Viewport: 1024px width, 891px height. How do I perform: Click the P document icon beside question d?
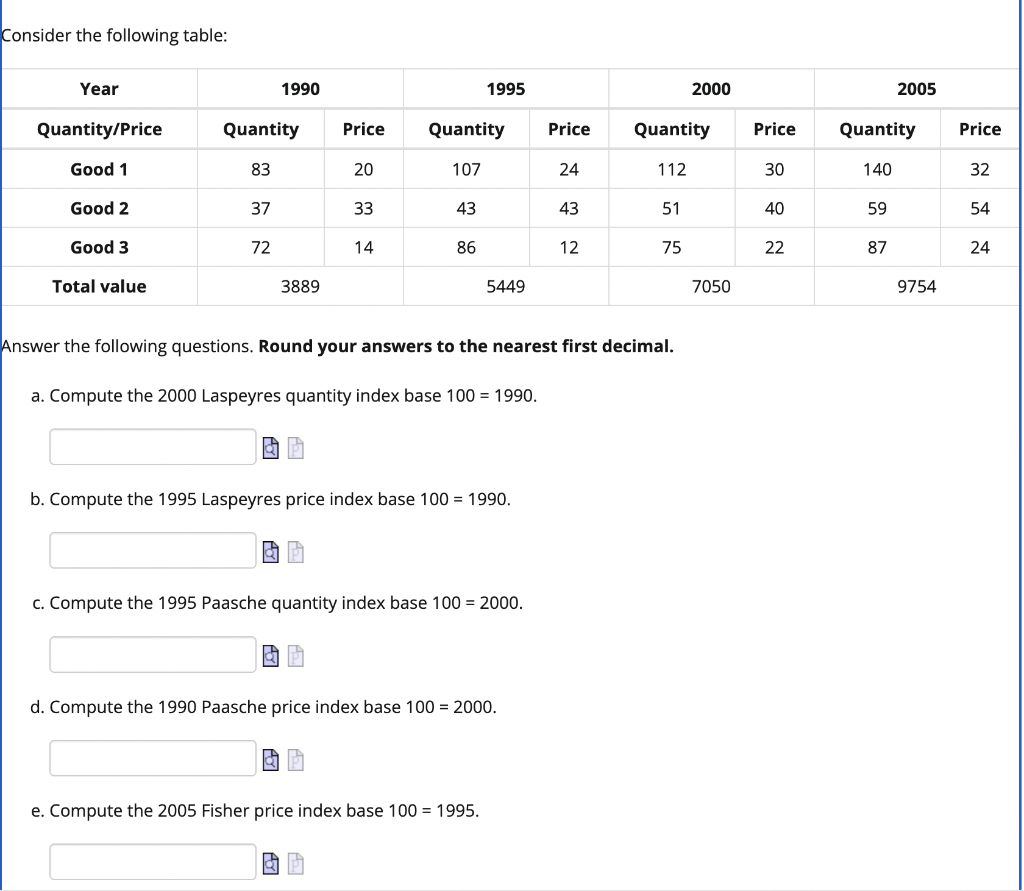click(295, 759)
